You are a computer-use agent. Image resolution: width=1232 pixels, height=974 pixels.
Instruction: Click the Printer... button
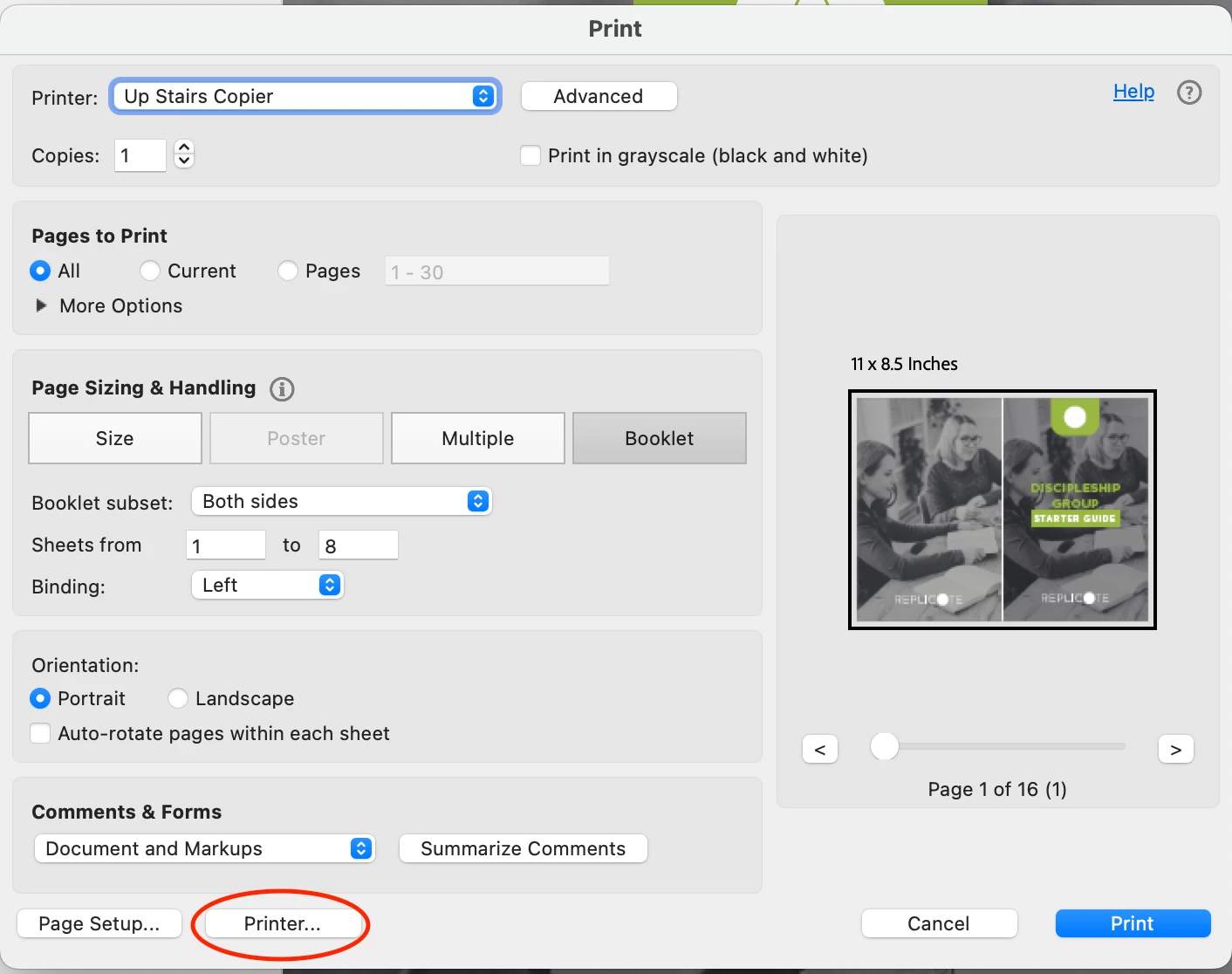(283, 923)
